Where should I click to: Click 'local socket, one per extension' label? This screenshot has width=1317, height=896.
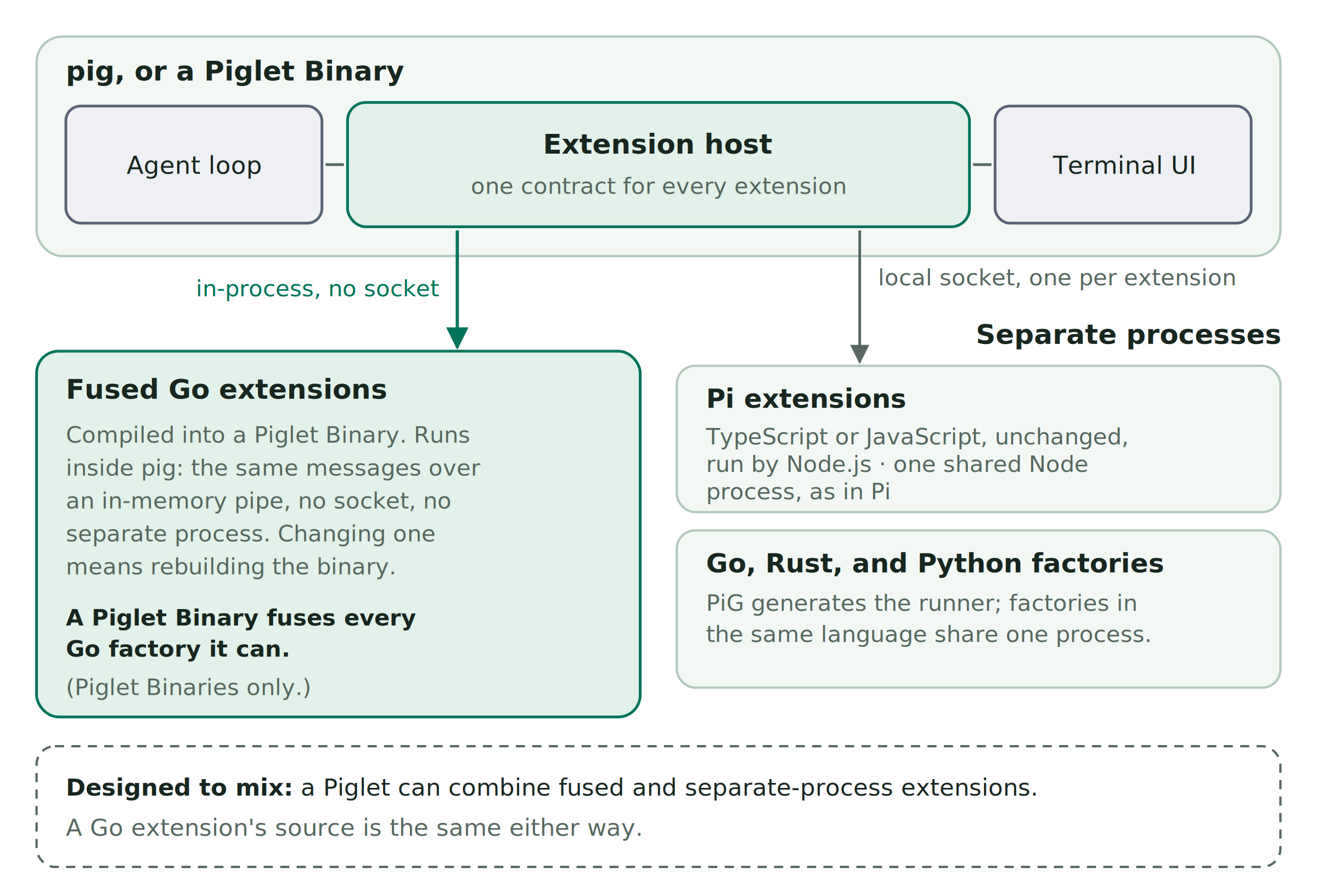[1057, 278]
